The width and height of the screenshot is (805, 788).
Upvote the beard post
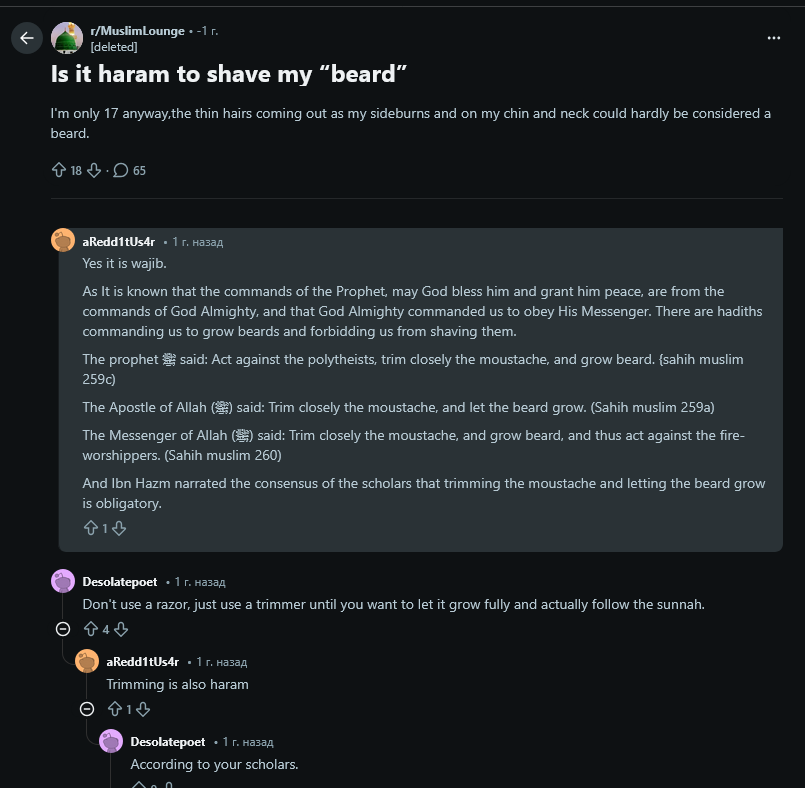tap(58, 170)
